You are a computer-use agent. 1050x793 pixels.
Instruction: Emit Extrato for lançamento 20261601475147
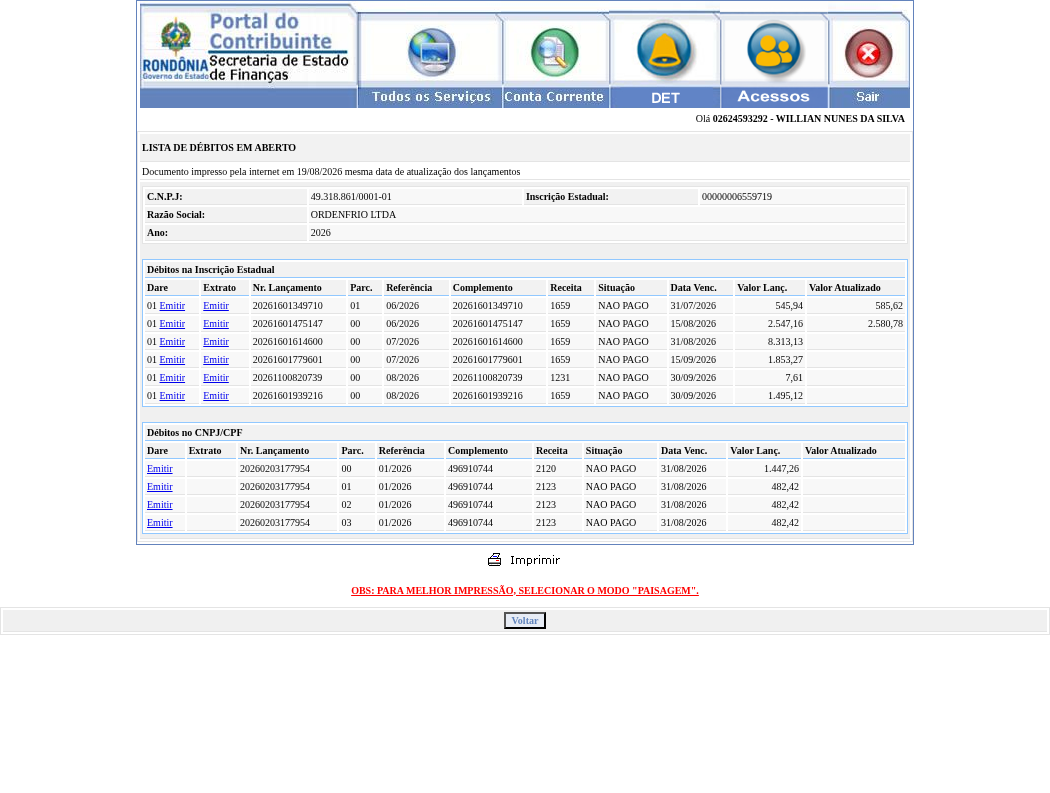216,324
